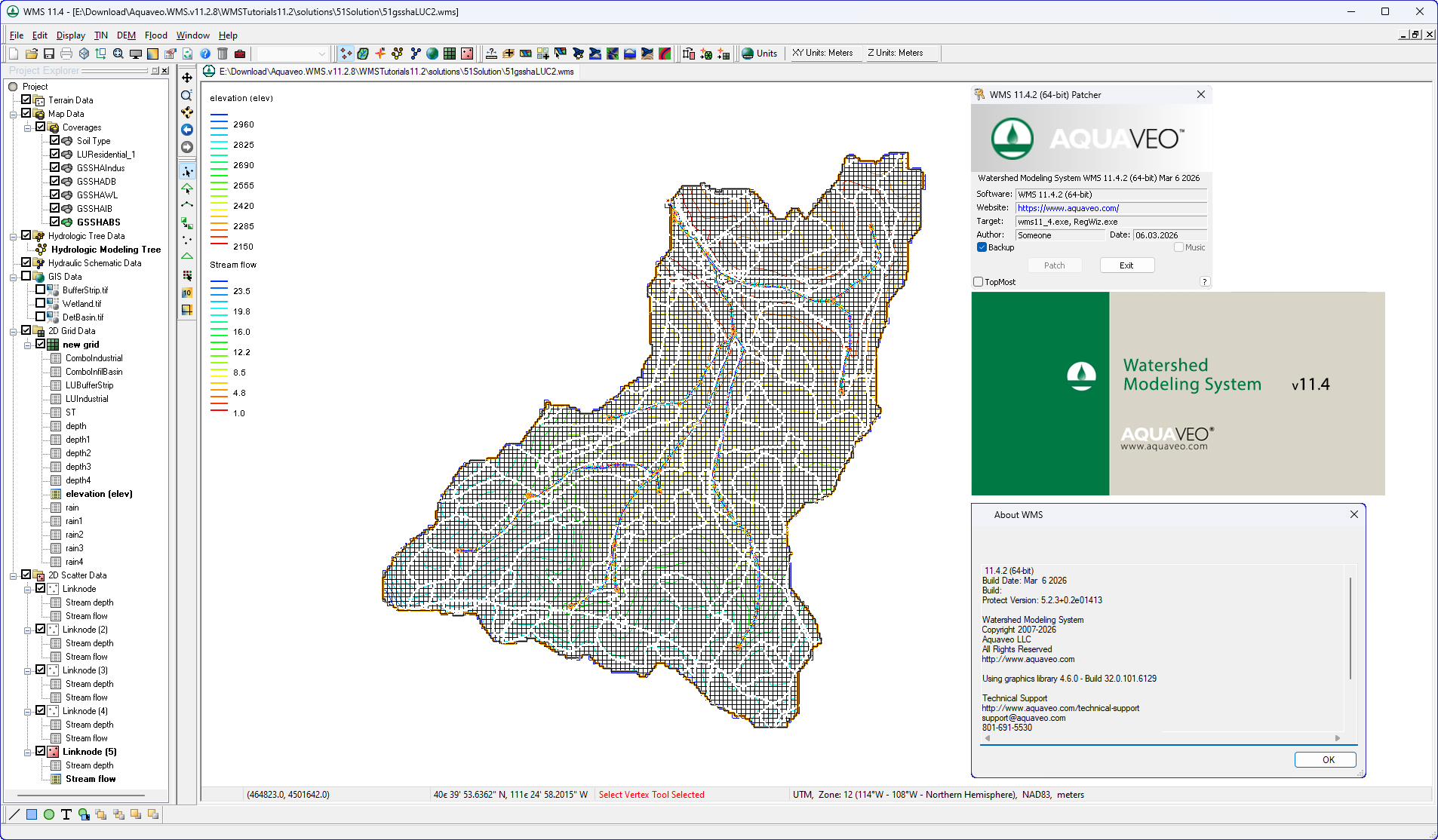
Task: Click OK in About WMS dialog
Action: [1326, 759]
